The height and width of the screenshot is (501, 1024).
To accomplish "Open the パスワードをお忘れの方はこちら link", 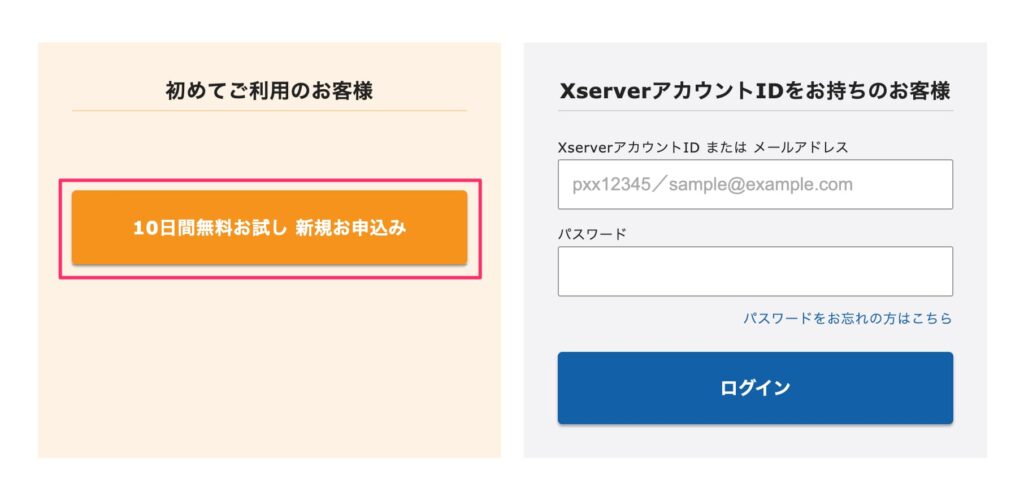I will point(848,319).
